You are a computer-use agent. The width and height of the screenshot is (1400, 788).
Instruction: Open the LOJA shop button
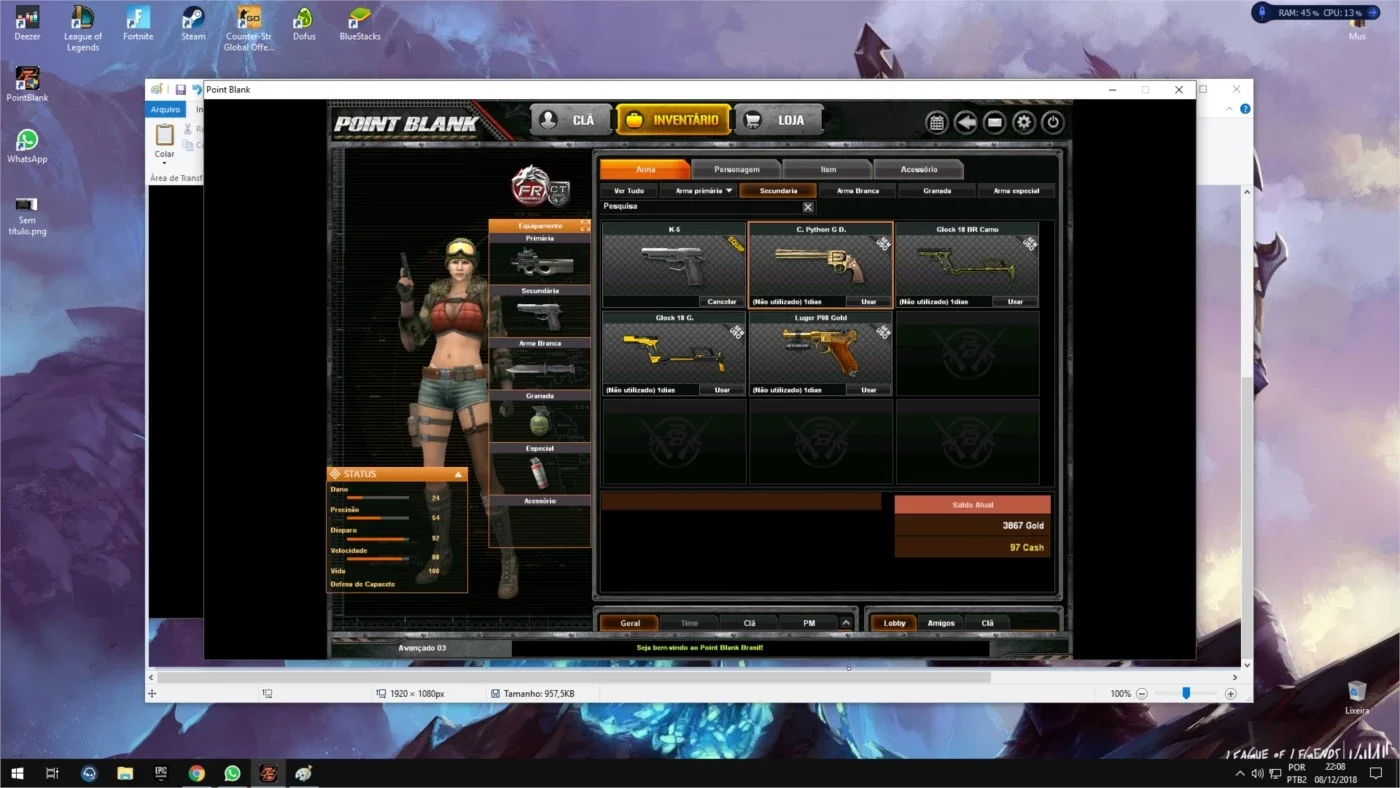(x=779, y=120)
